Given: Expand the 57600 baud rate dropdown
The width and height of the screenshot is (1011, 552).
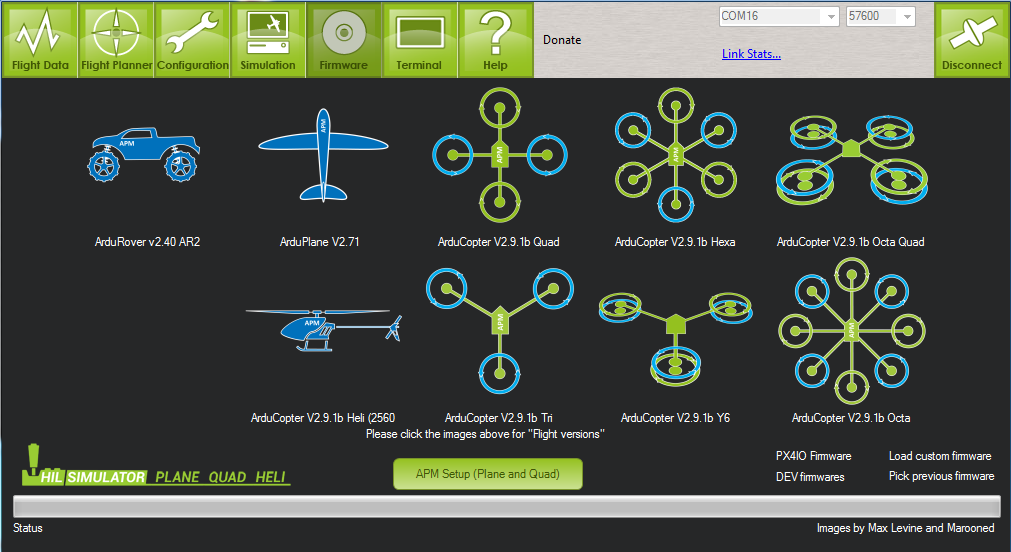Looking at the screenshot, I should (x=879, y=17).
